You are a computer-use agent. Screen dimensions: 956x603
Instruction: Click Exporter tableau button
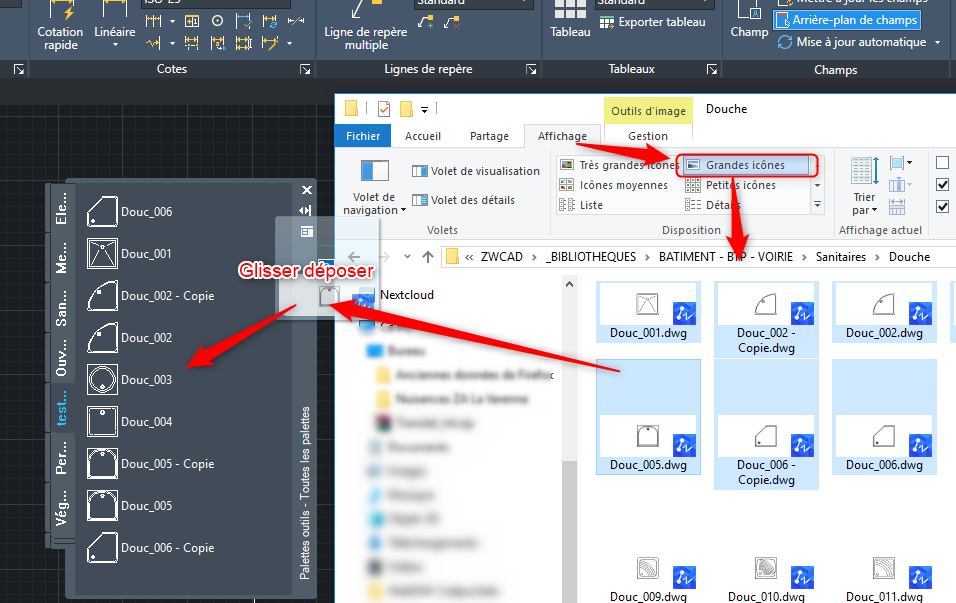(x=652, y=22)
